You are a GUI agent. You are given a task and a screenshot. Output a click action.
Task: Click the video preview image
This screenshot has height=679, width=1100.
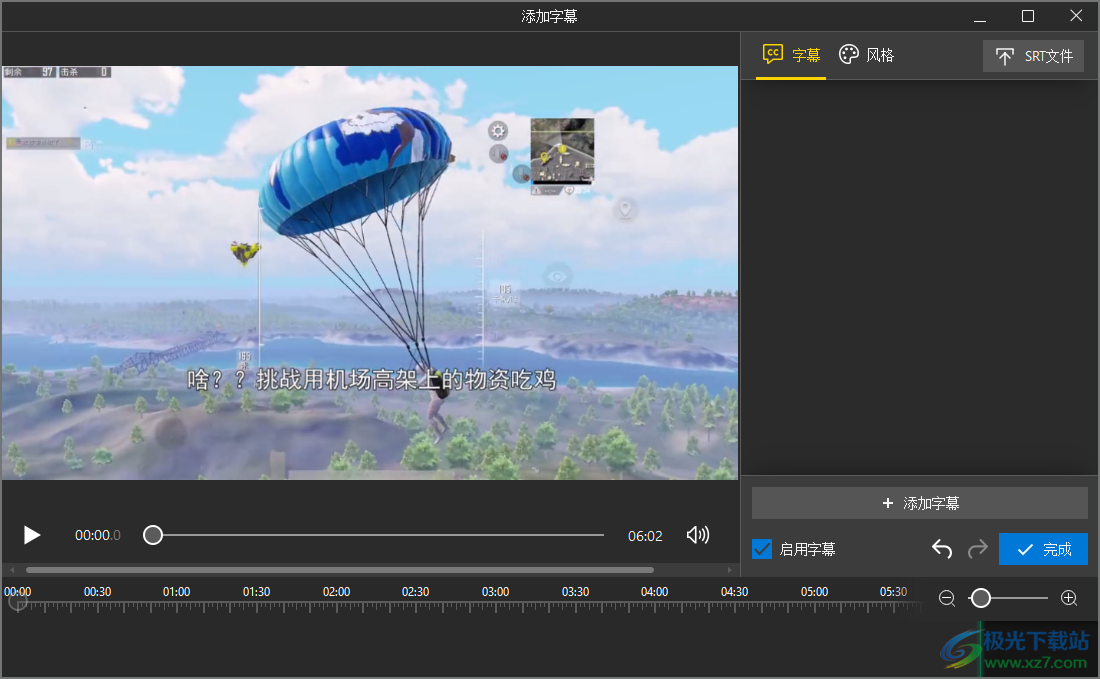pyautogui.click(x=370, y=273)
